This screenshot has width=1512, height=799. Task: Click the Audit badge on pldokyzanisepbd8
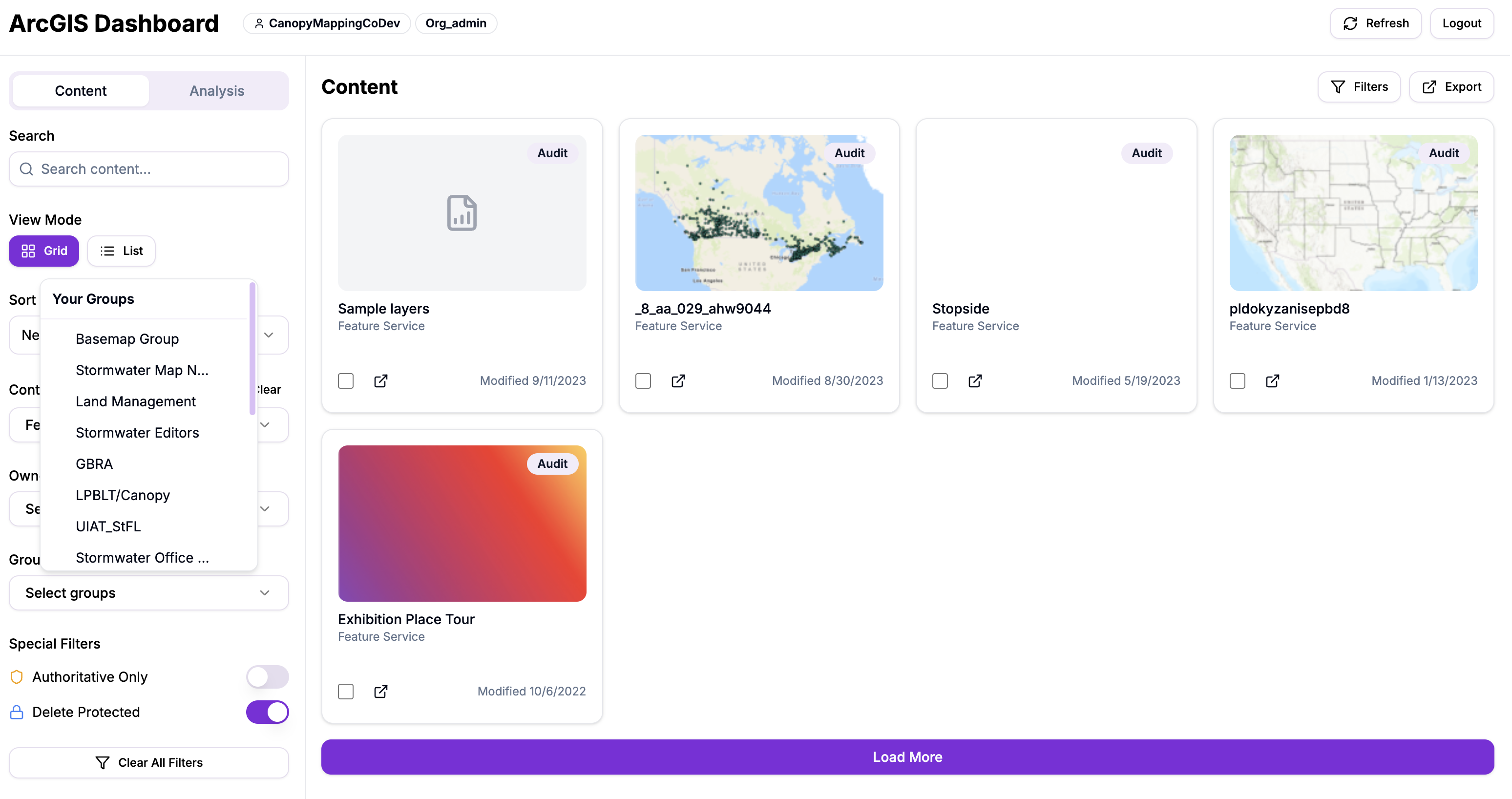click(x=1443, y=153)
